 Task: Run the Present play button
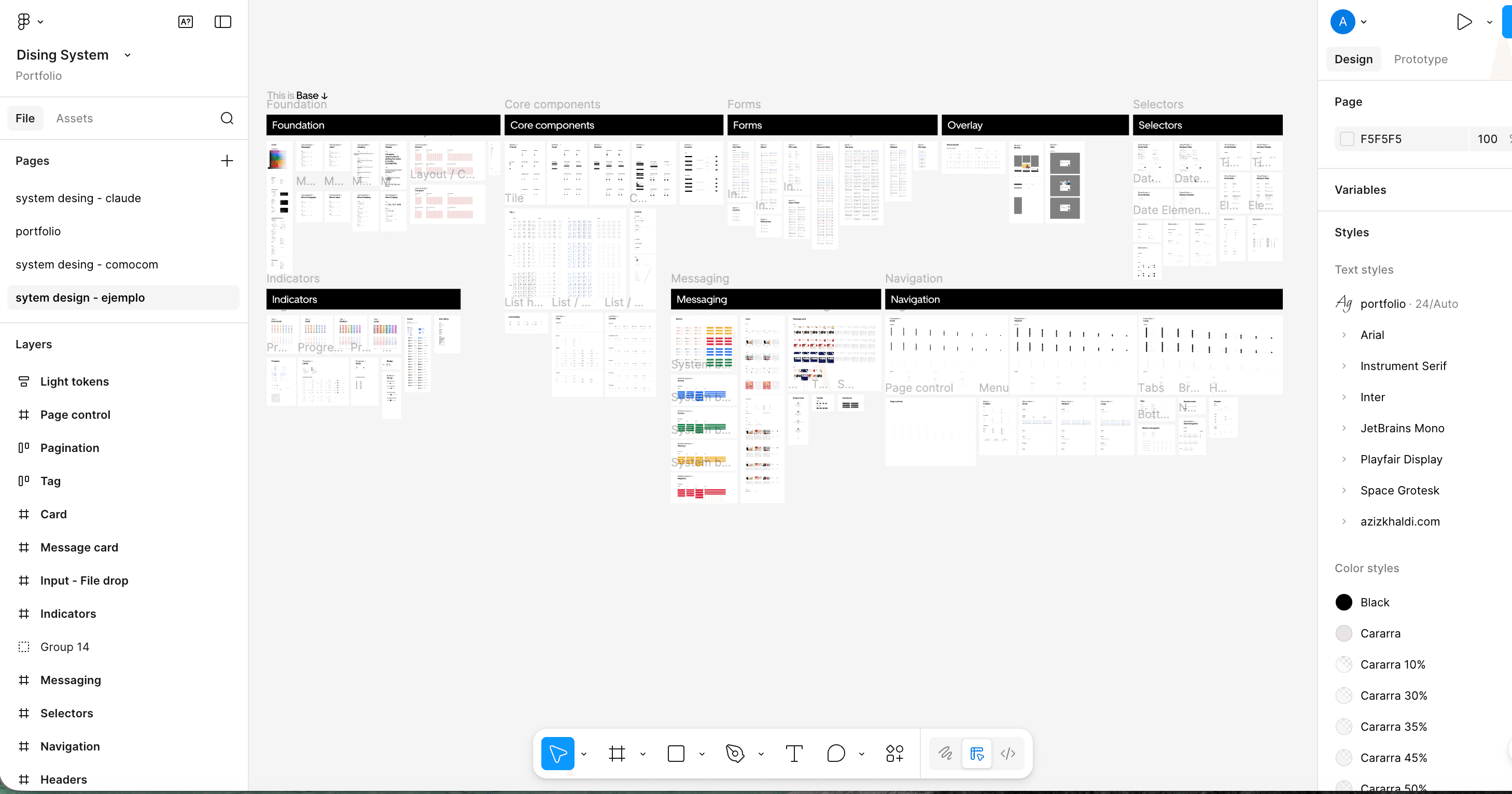pos(1465,22)
